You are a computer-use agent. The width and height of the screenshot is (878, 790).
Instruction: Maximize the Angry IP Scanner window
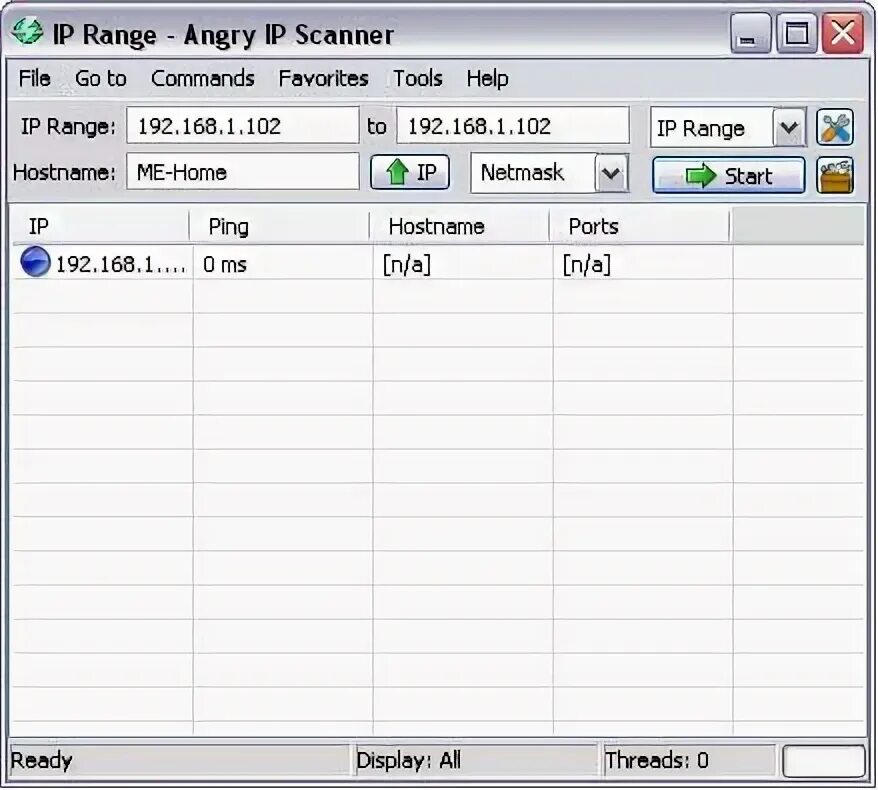[x=796, y=34]
